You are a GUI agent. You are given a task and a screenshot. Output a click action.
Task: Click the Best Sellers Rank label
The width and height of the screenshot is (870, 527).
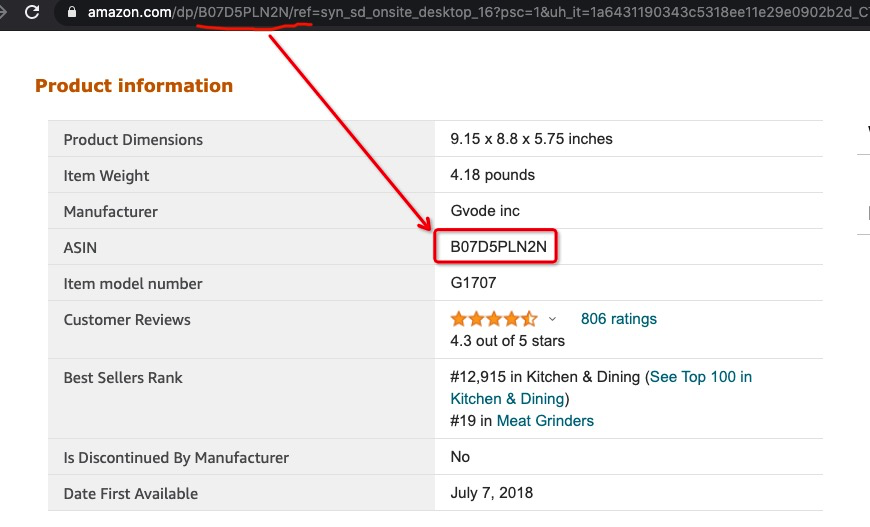(x=123, y=378)
